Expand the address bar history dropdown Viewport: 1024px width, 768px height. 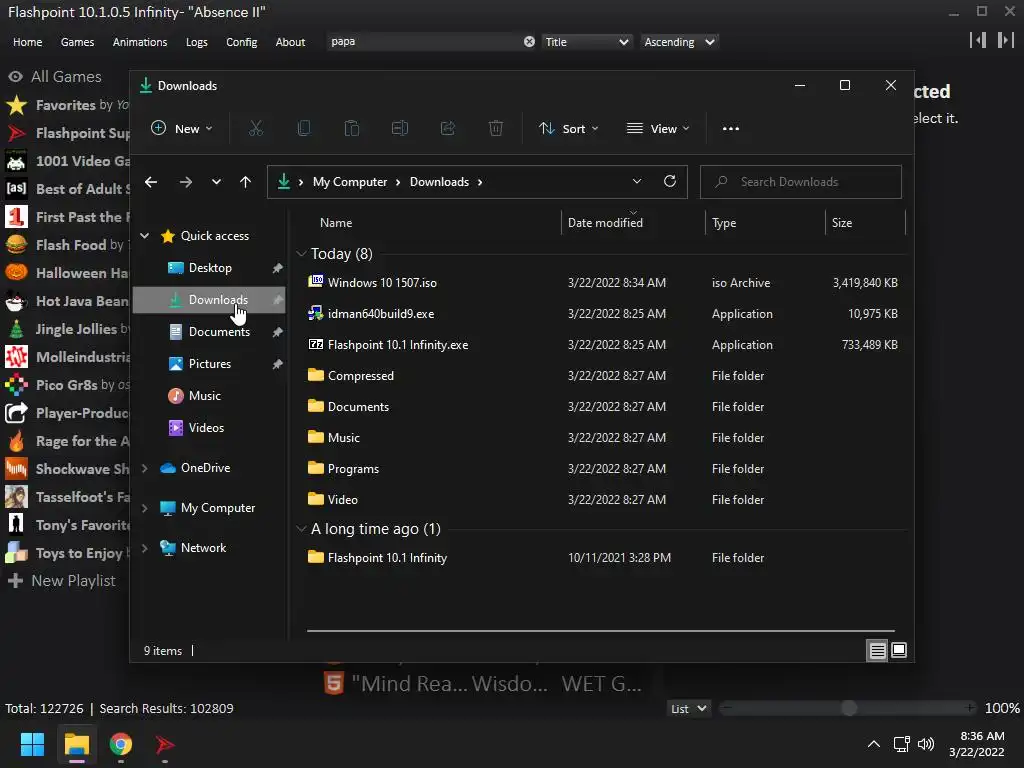(637, 182)
